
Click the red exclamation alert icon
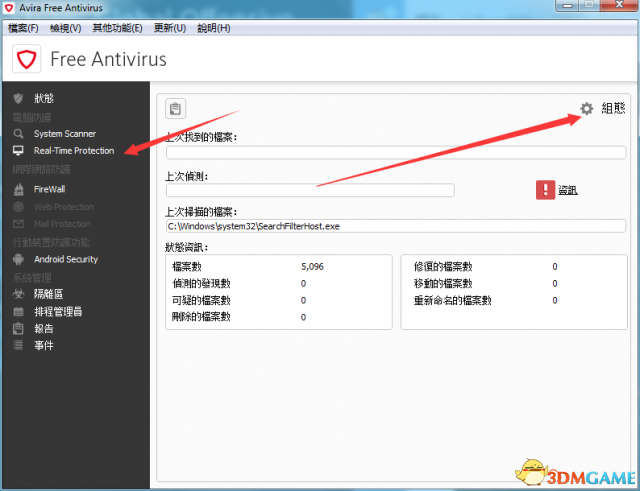(545, 190)
